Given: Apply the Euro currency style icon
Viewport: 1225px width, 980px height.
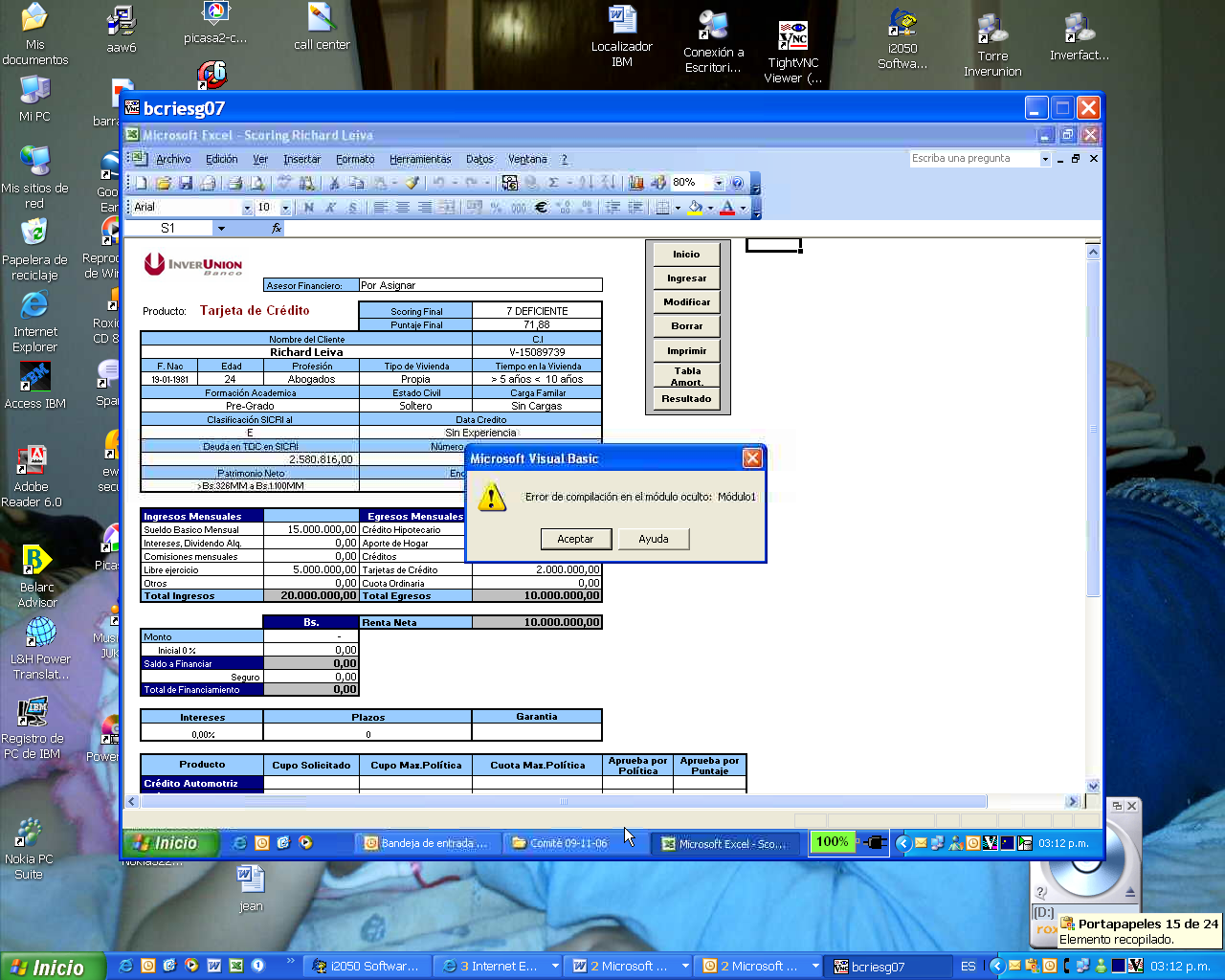Looking at the screenshot, I should (x=541, y=207).
